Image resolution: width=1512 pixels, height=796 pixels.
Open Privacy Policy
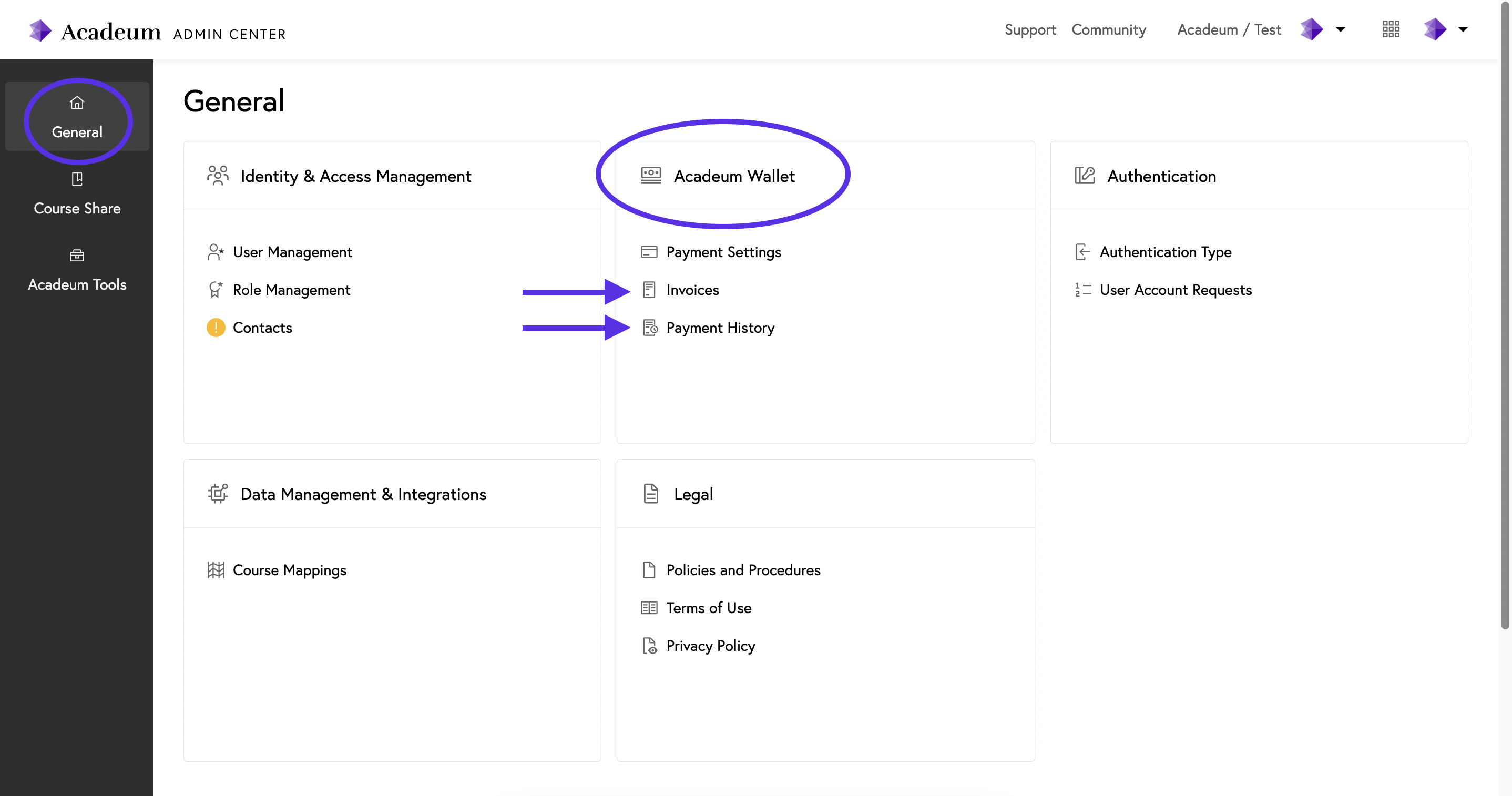[x=710, y=646]
